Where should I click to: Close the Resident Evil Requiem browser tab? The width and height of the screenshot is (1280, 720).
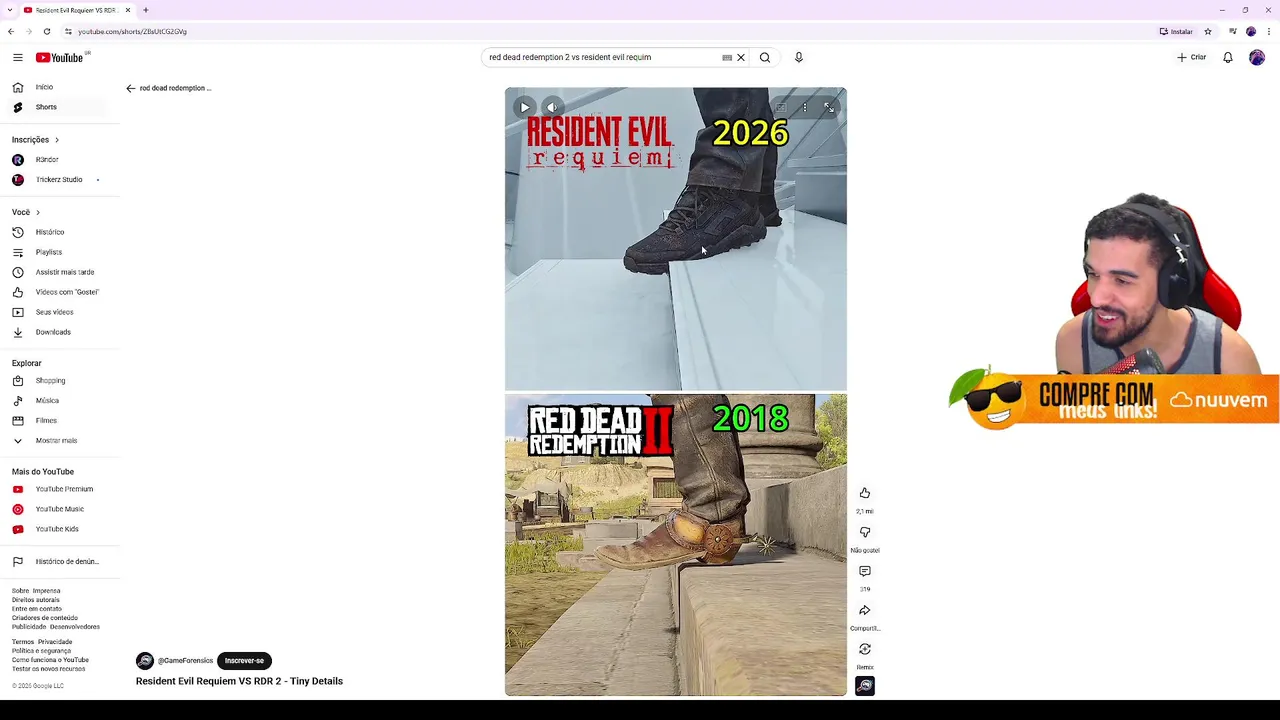pos(128,10)
